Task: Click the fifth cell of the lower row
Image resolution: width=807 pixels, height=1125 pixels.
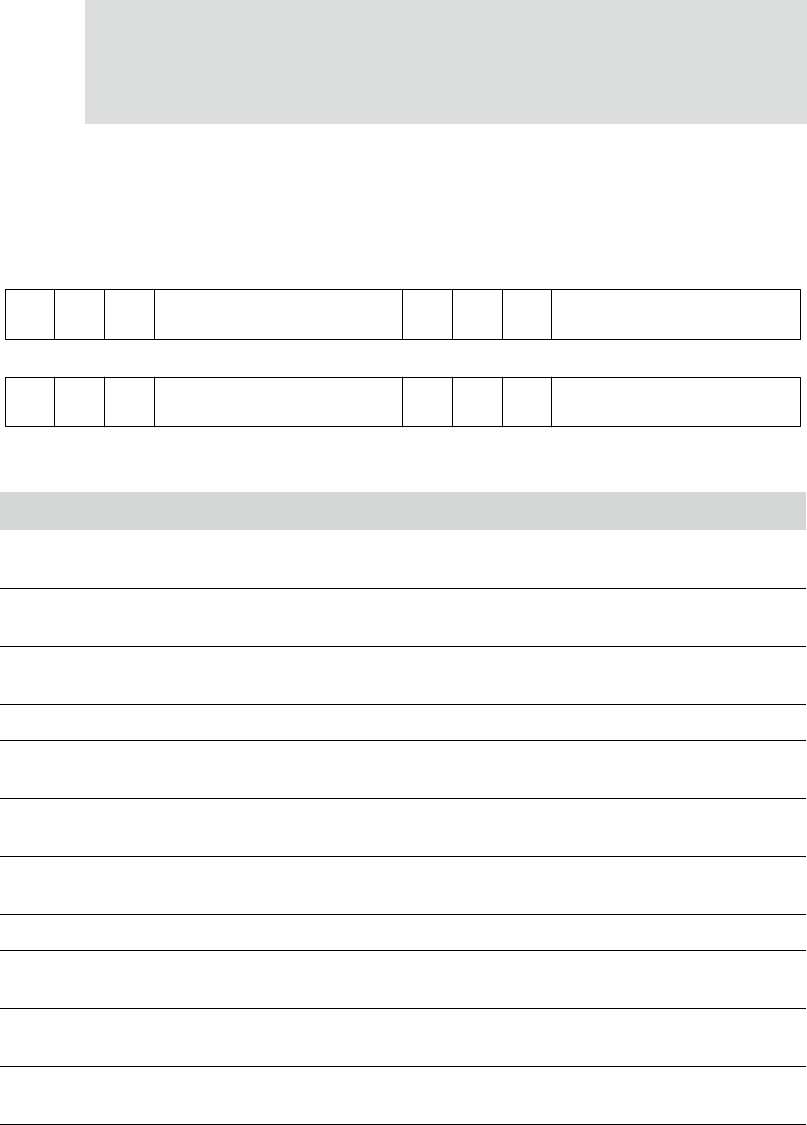Action: (428, 402)
